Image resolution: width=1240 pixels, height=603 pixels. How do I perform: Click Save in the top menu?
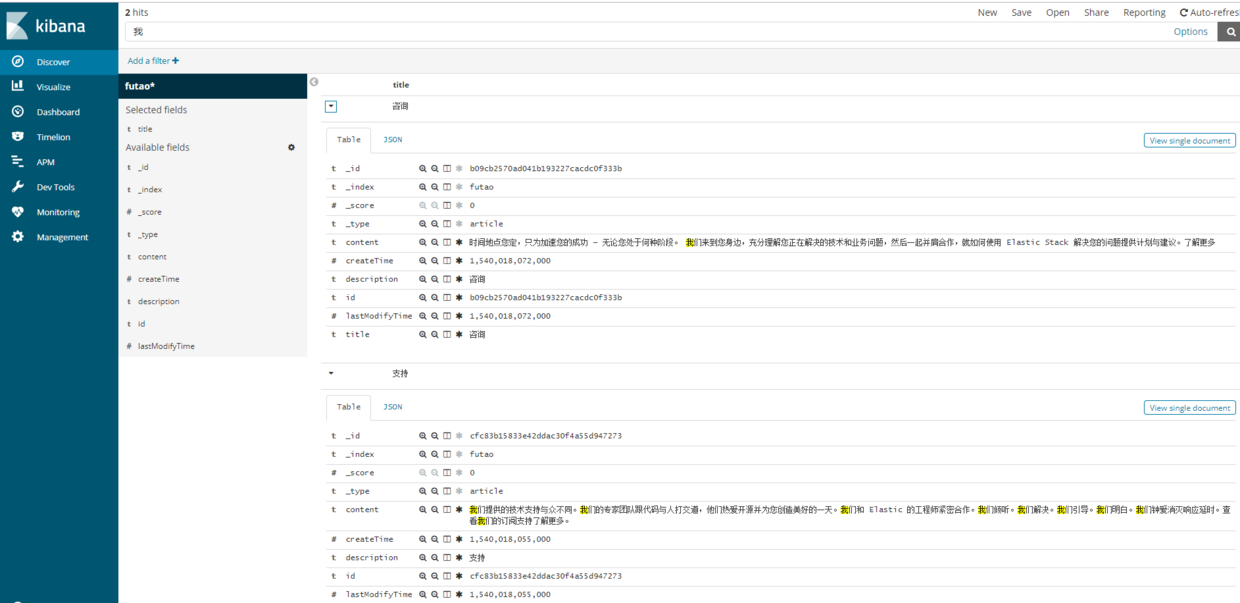pyautogui.click(x=1021, y=13)
